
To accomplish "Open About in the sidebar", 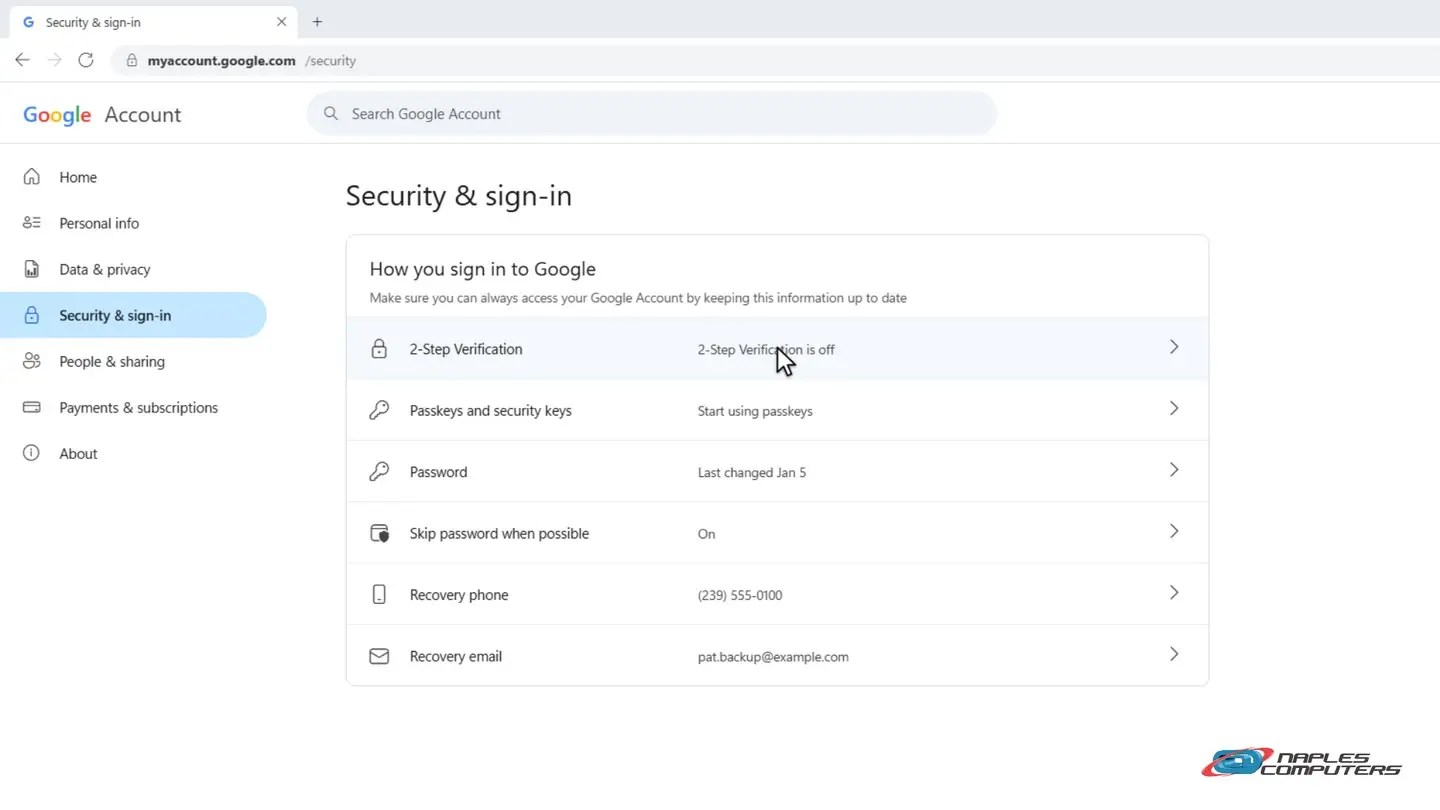I will tap(133, 453).
